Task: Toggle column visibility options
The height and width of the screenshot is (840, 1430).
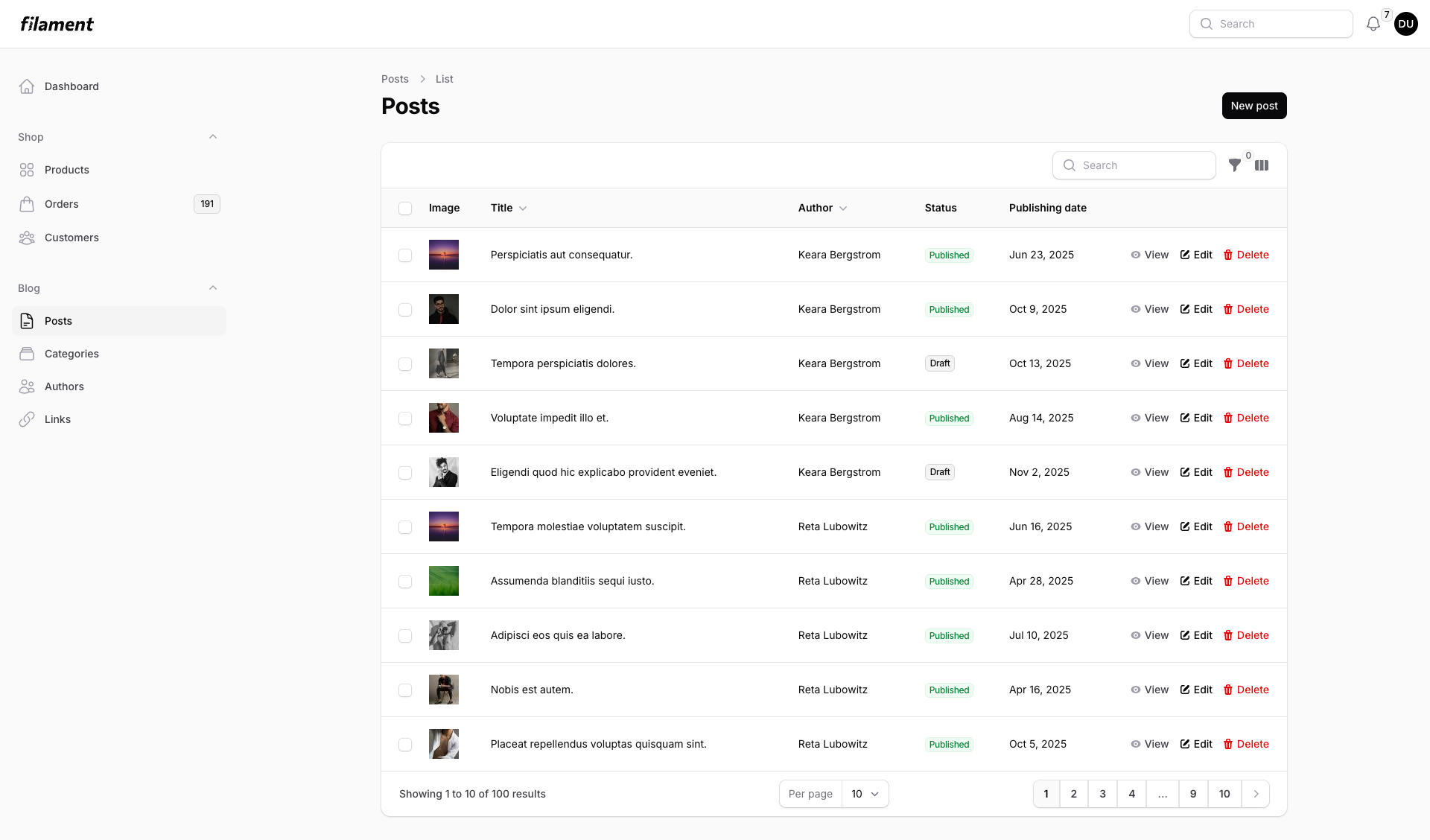Action: [1262, 165]
